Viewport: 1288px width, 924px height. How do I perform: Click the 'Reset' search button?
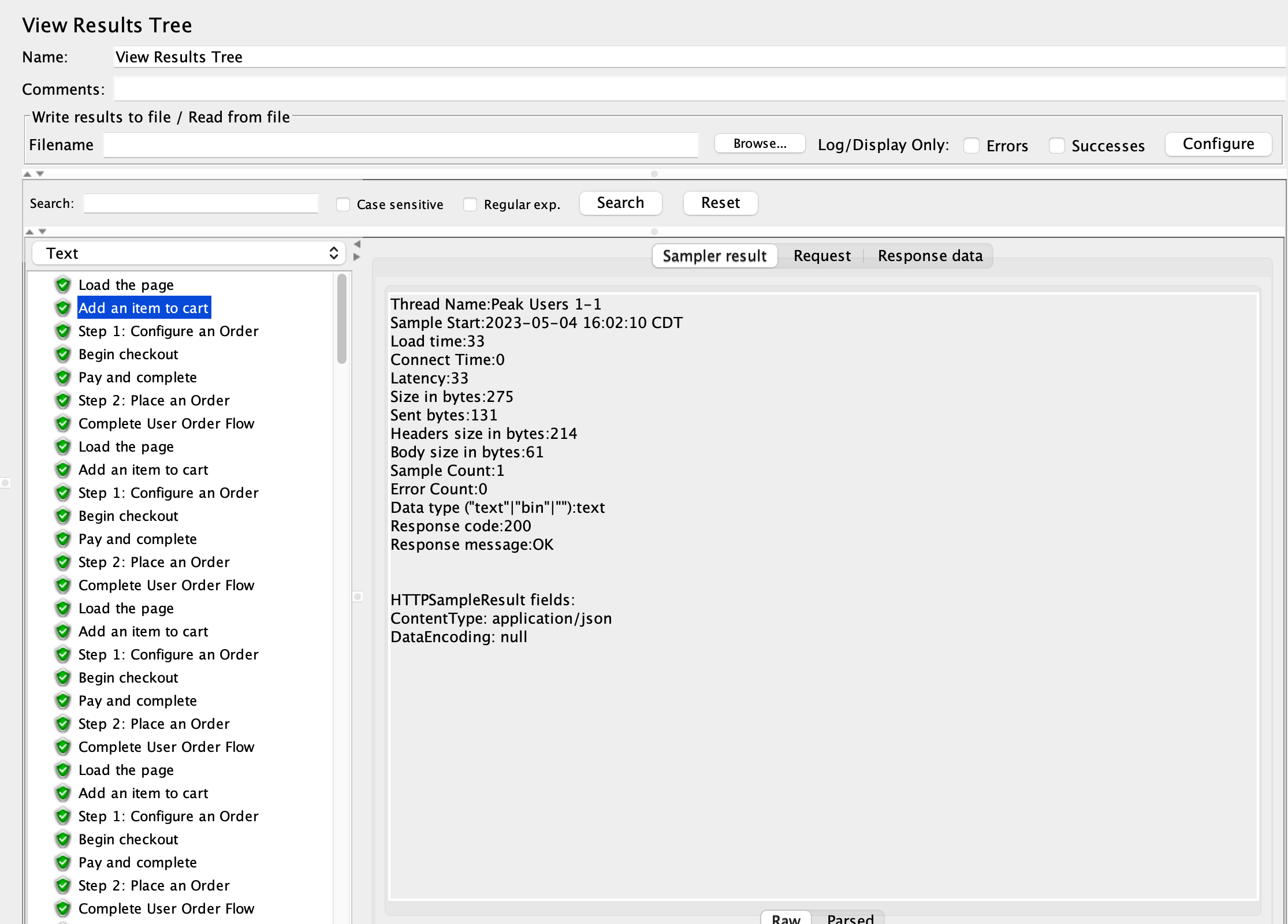[719, 202]
